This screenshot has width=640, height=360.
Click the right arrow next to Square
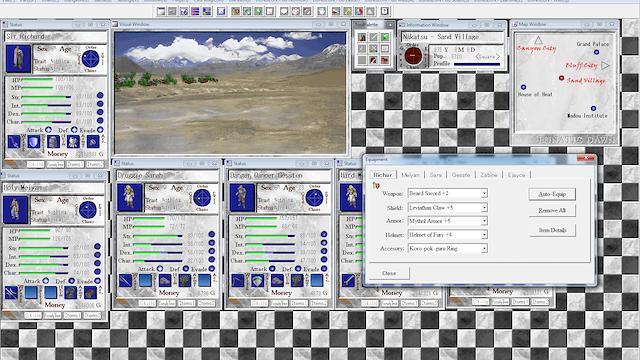point(498,57)
